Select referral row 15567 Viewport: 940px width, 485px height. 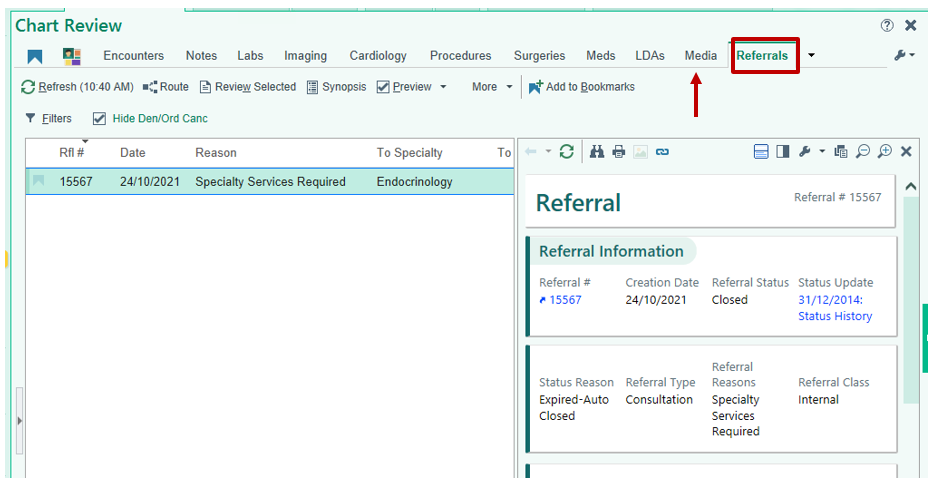coord(270,182)
